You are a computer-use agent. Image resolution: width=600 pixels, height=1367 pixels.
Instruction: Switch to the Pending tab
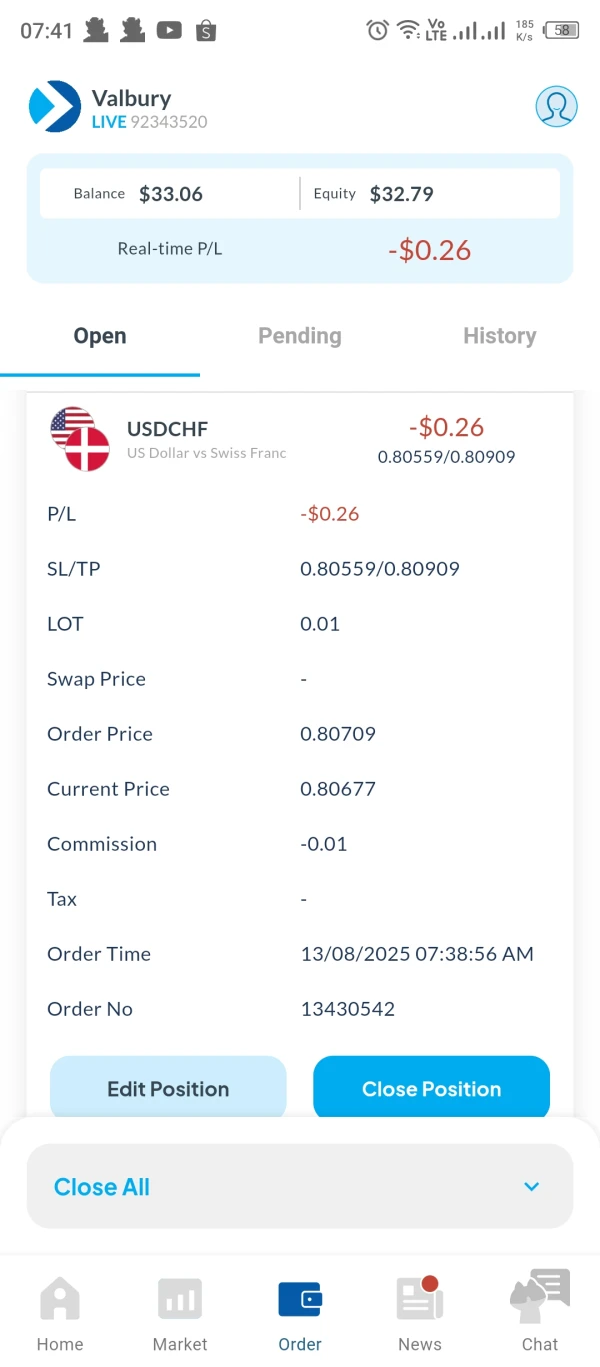coord(300,336)
